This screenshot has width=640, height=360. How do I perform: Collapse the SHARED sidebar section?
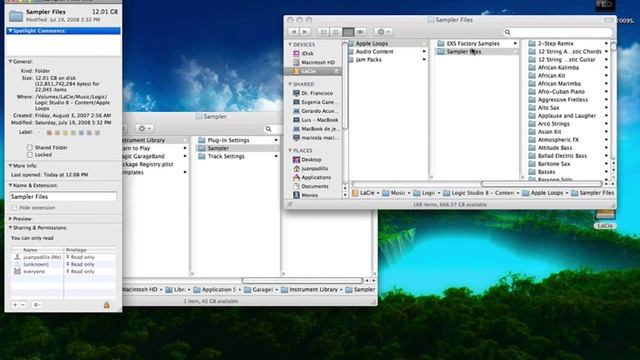290,84
